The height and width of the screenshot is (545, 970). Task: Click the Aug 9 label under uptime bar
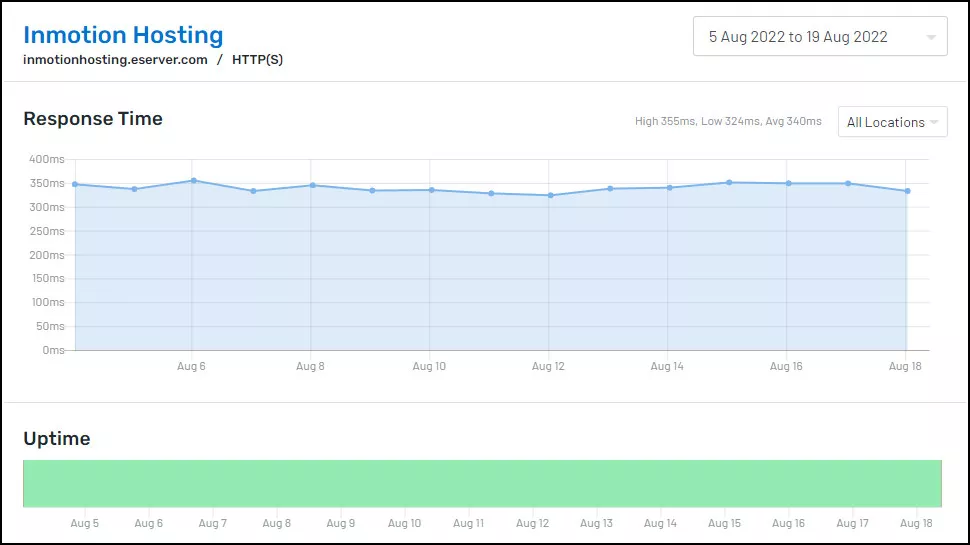pyautogui.click(x=341, y=523)
